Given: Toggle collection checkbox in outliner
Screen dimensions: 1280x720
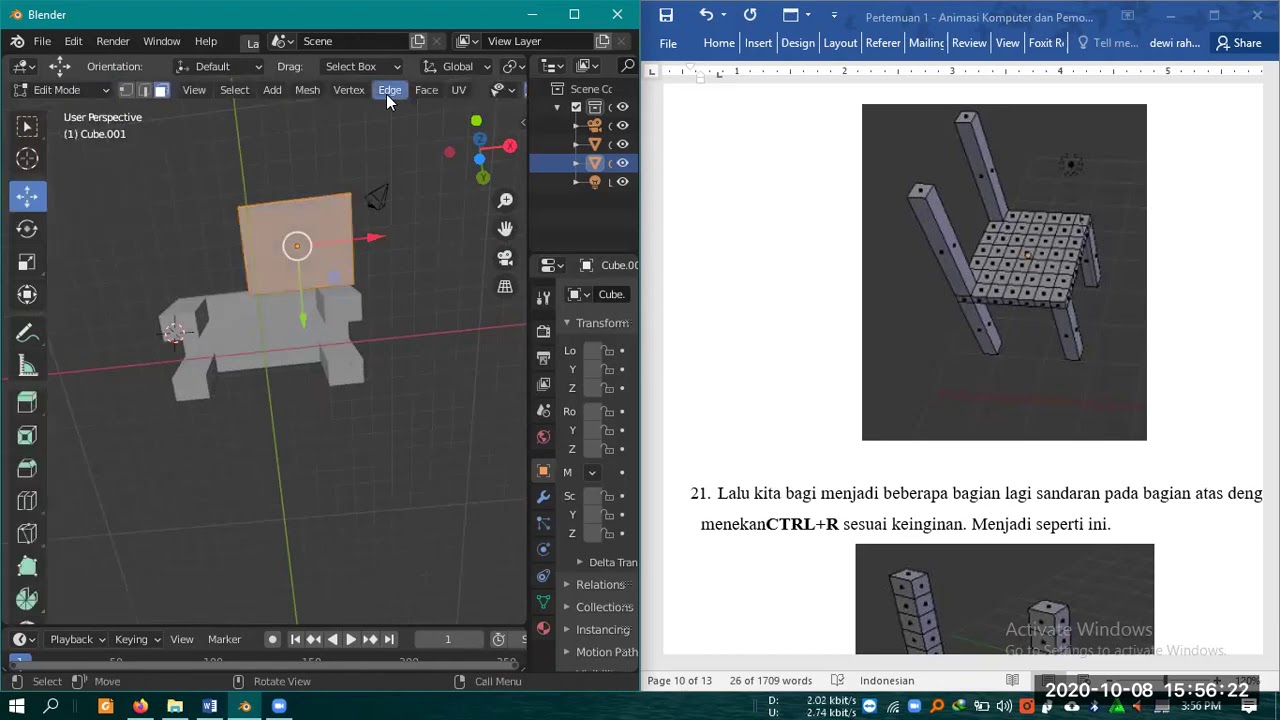Looking at the screenshot, I should pyautogui.click(x=576, y=107).
